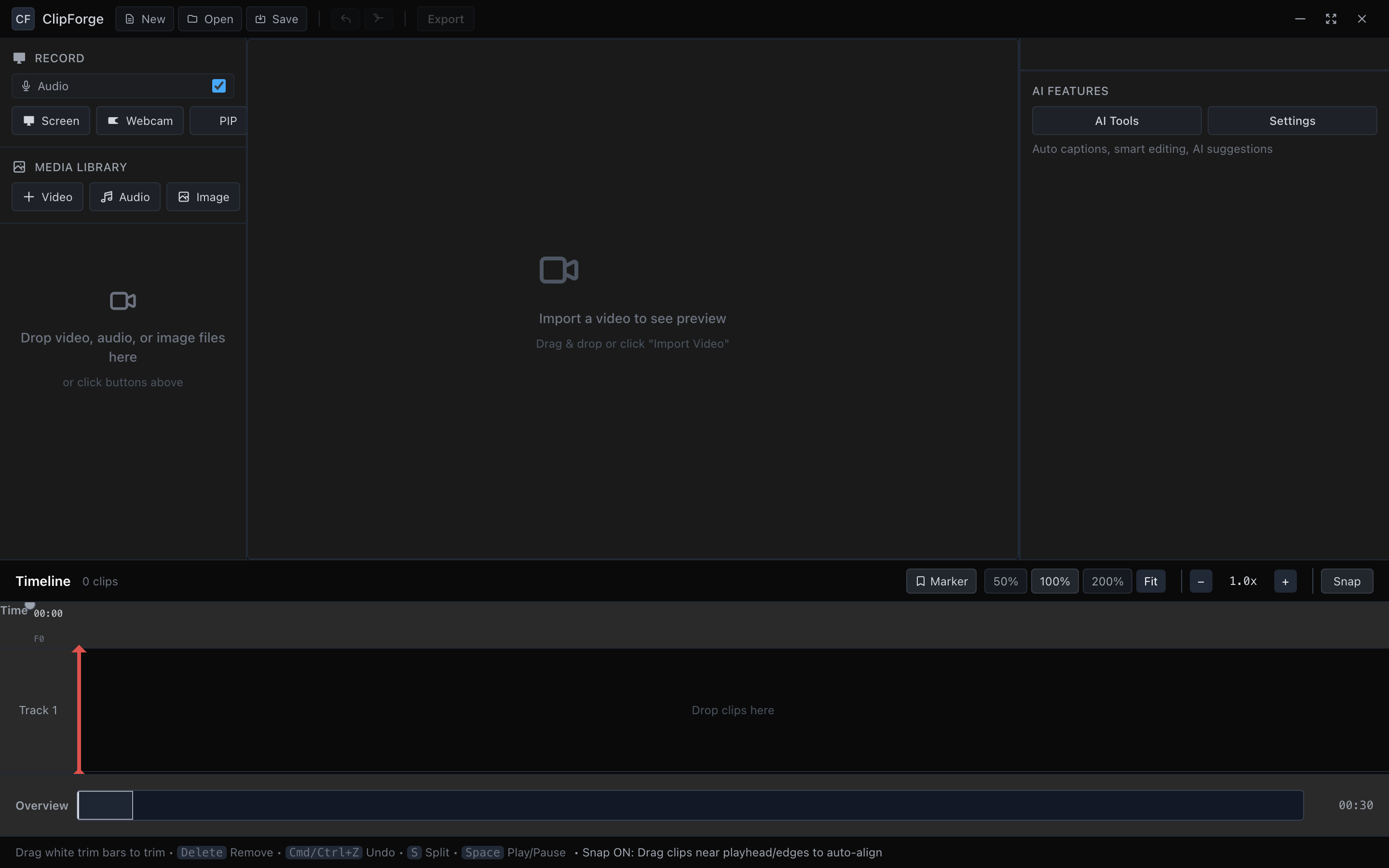The image size is (1389, 868).
Task: Click the Redo arrow icon
Action: [x=378, y=19]
